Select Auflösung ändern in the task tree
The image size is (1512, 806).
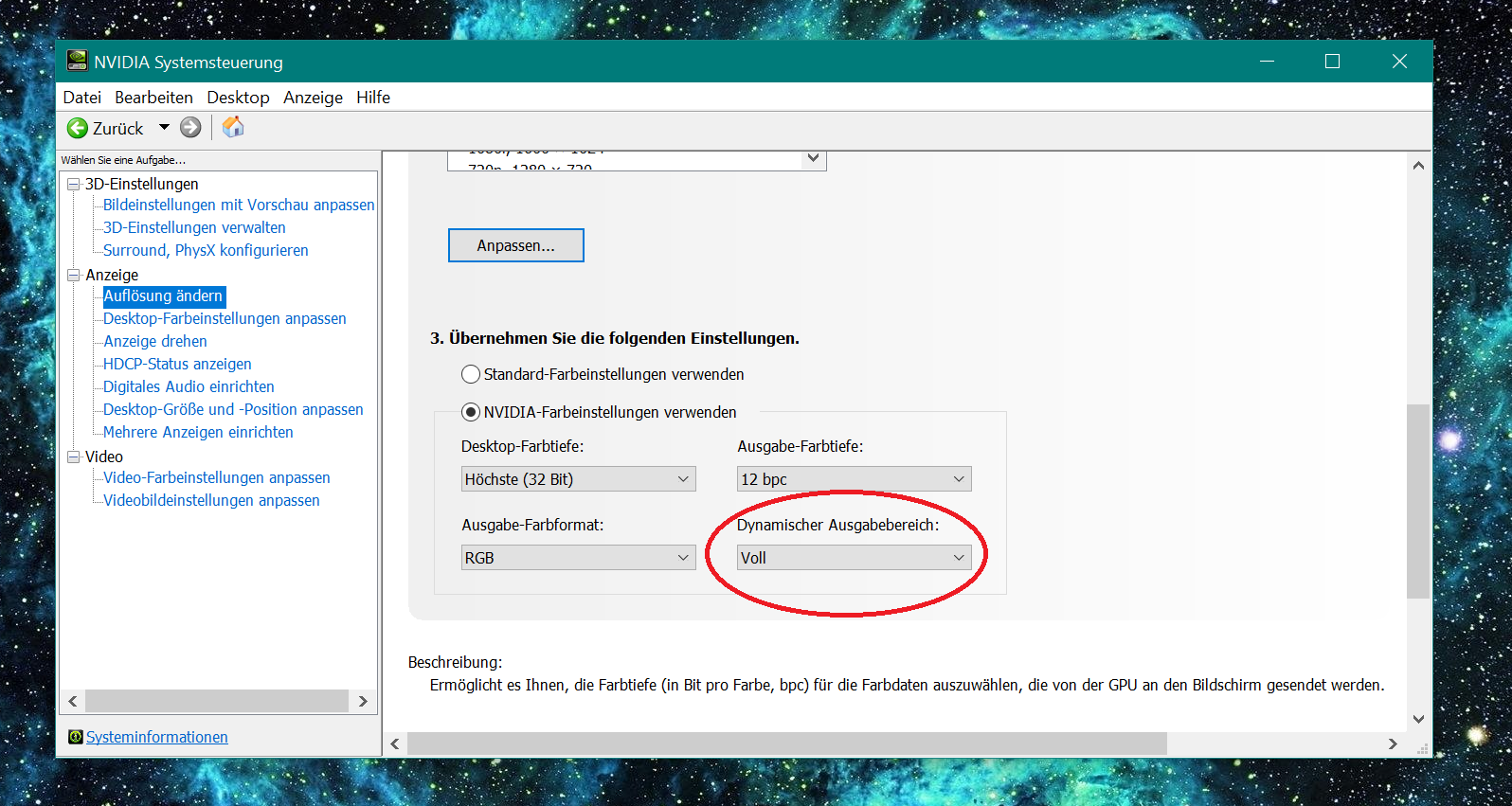tap(163, 296)
